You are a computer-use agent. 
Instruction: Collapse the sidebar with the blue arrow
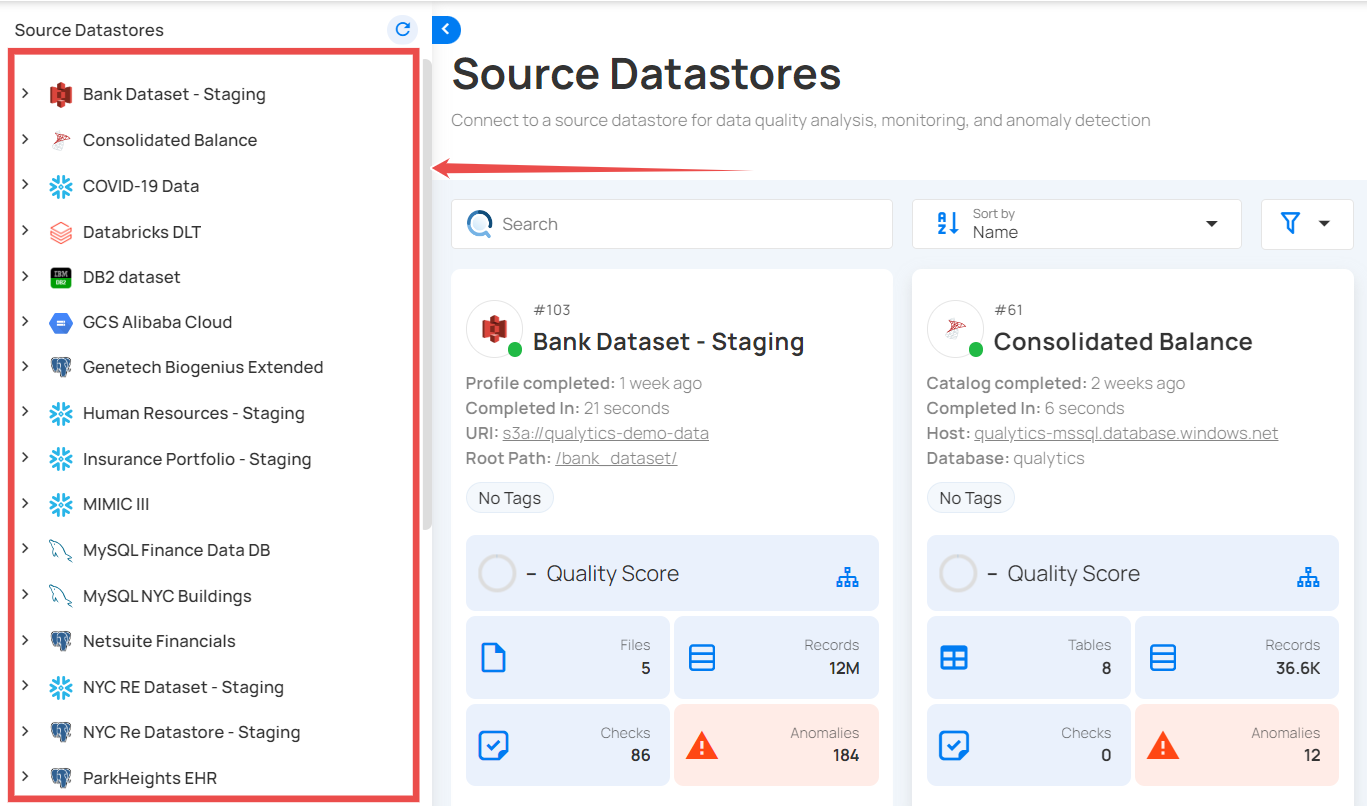coord(446,30)
